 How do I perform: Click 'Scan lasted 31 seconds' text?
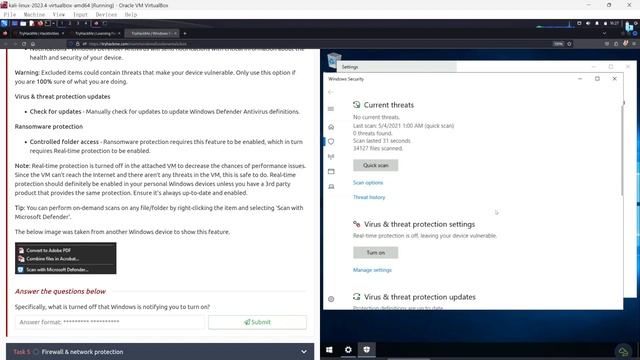382,140
